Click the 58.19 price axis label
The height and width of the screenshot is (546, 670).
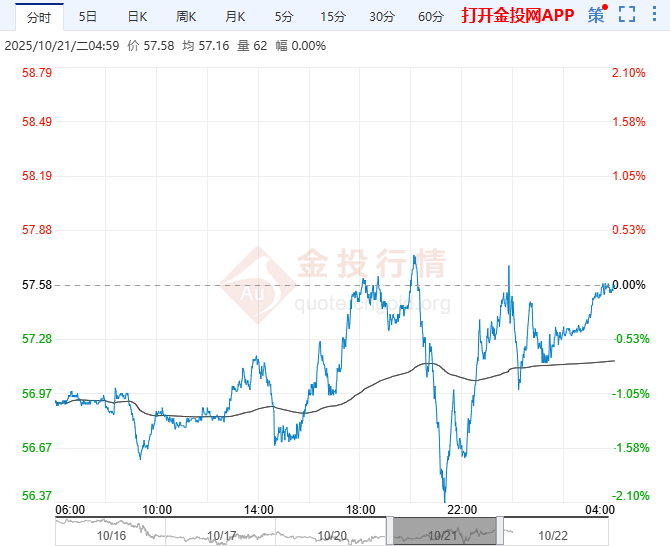pos(37,176)
